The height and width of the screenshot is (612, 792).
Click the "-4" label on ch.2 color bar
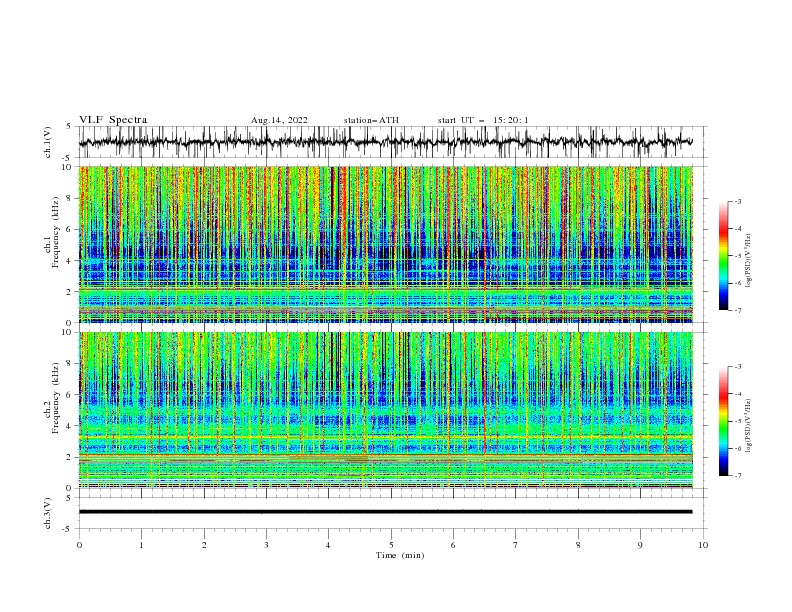[738, 394]
